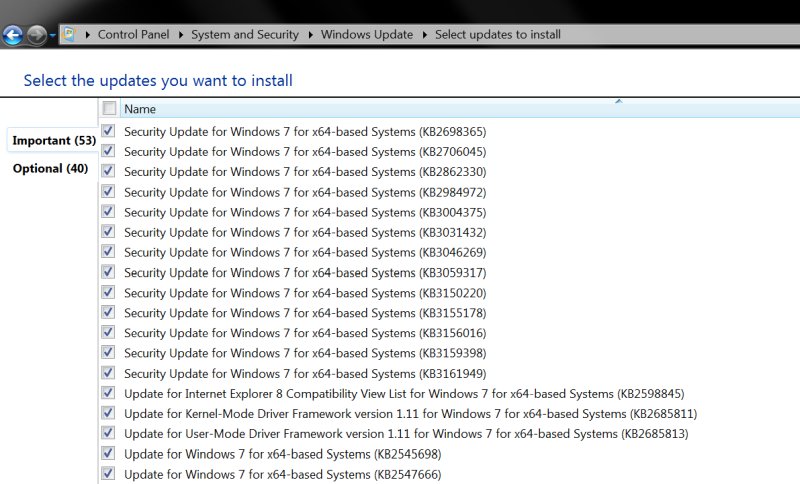The width and height of the screenshot is (800, 484).
Task: Switch to the Important (53) tab
Action: pos(54,140)
